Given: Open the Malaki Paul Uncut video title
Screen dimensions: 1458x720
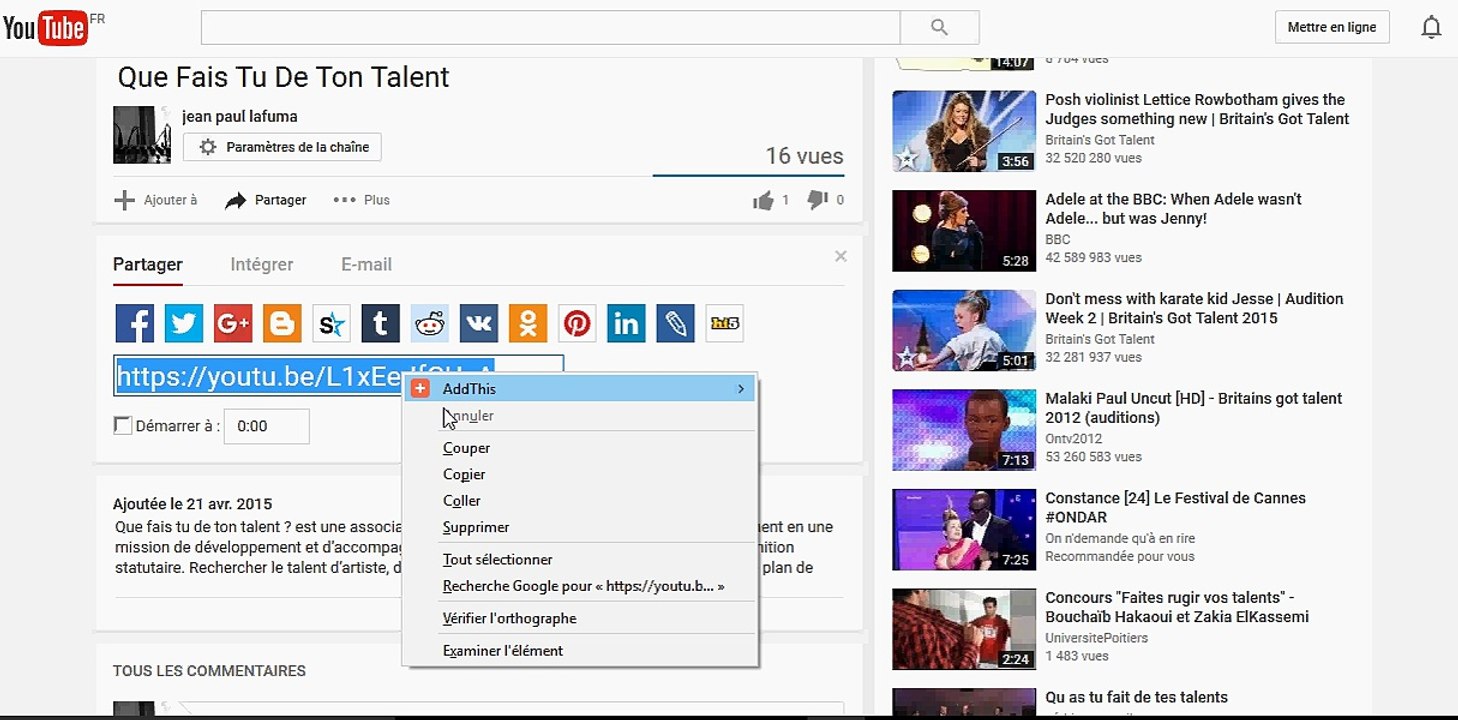Looking at the screenshot, I should pos(1194,407).
